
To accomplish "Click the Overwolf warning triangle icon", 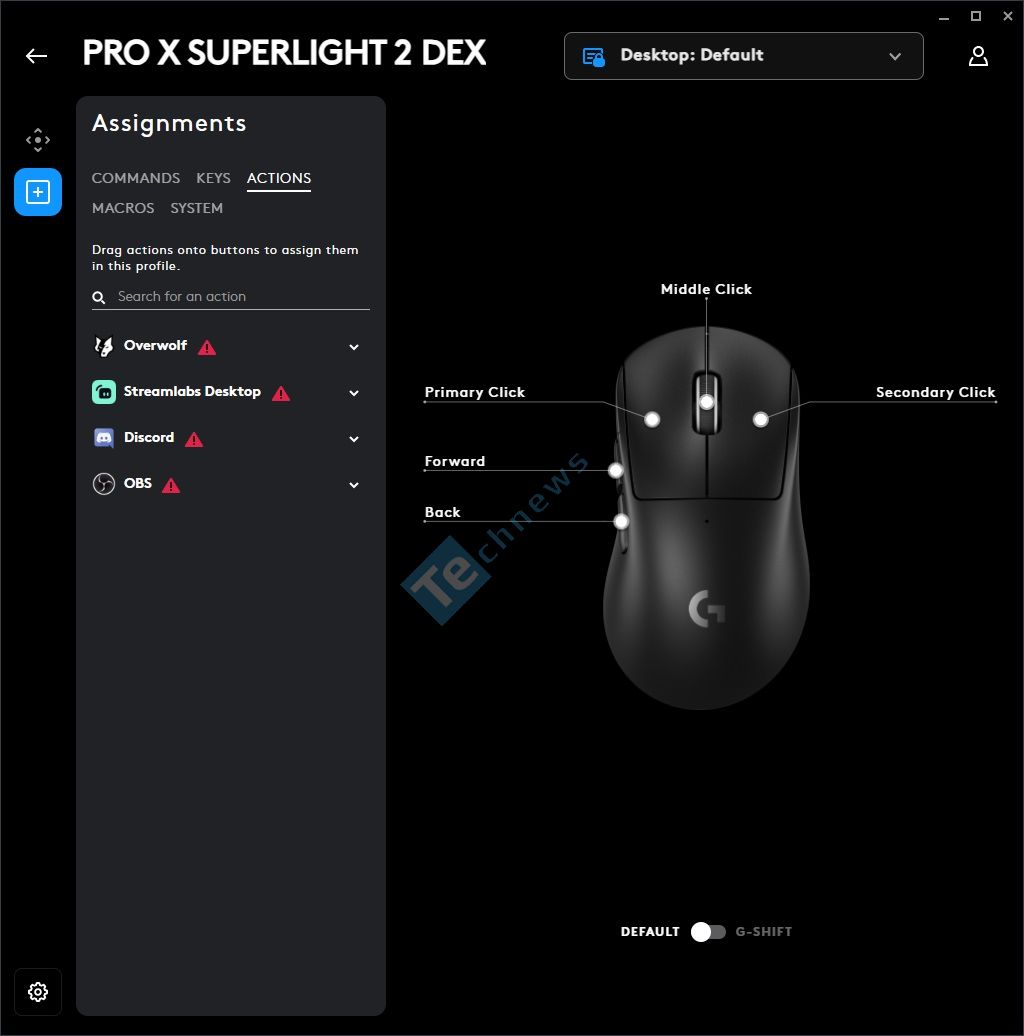I will [207, 348].
